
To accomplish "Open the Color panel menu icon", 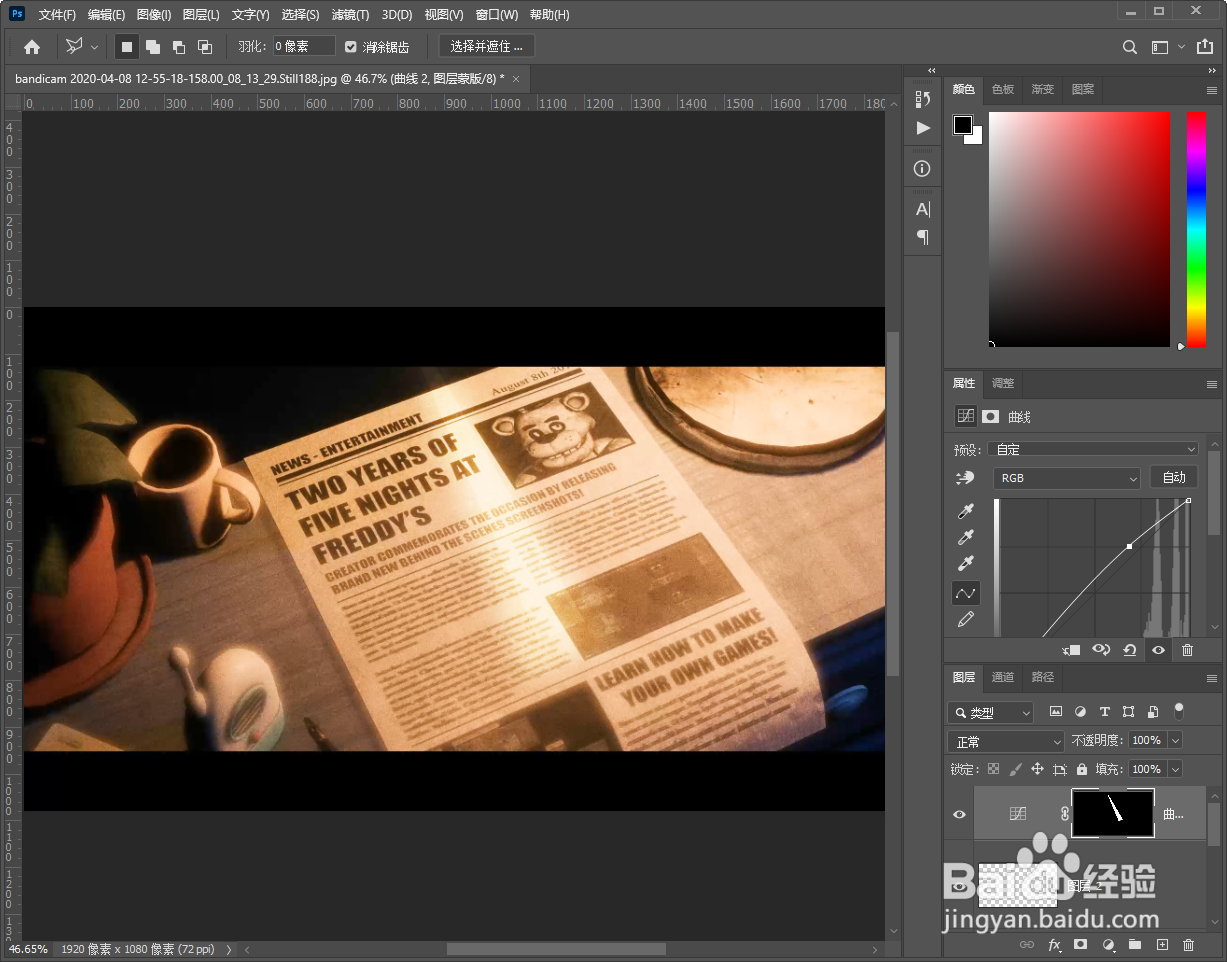I will [x=1212, y=90].
